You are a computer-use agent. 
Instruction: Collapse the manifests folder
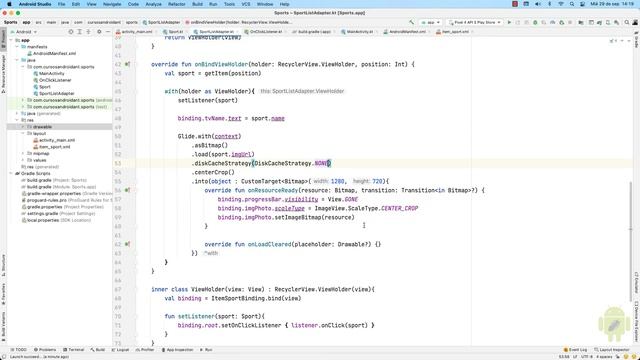[17, 47]
